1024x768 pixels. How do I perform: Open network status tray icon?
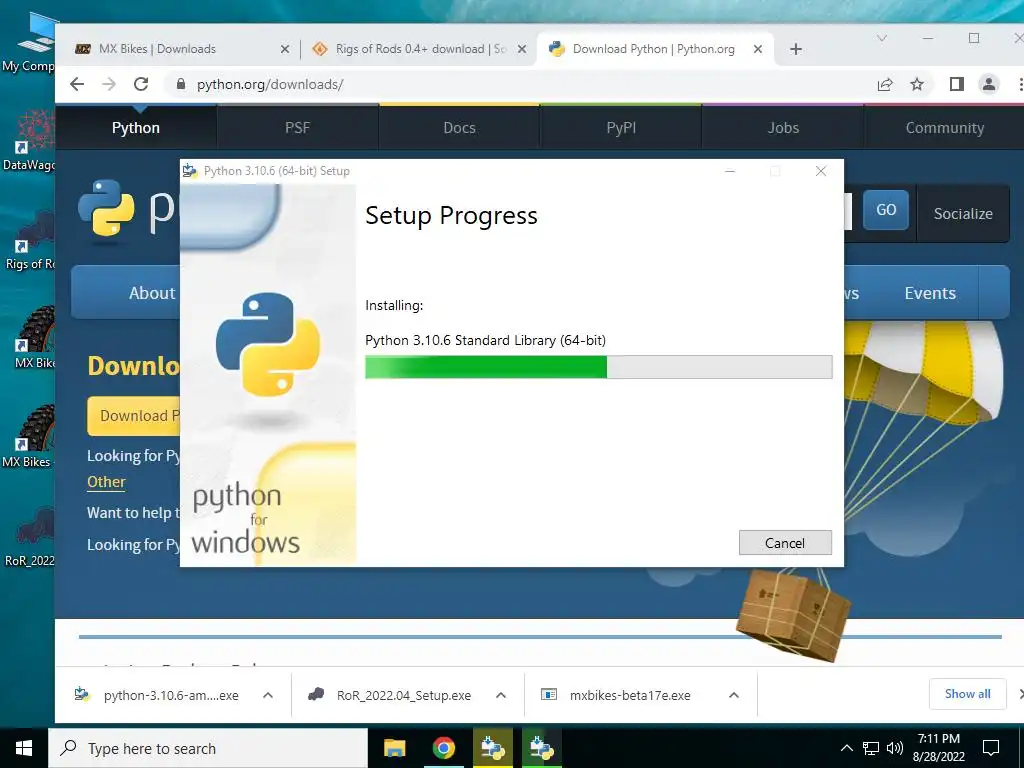[871, 748]
